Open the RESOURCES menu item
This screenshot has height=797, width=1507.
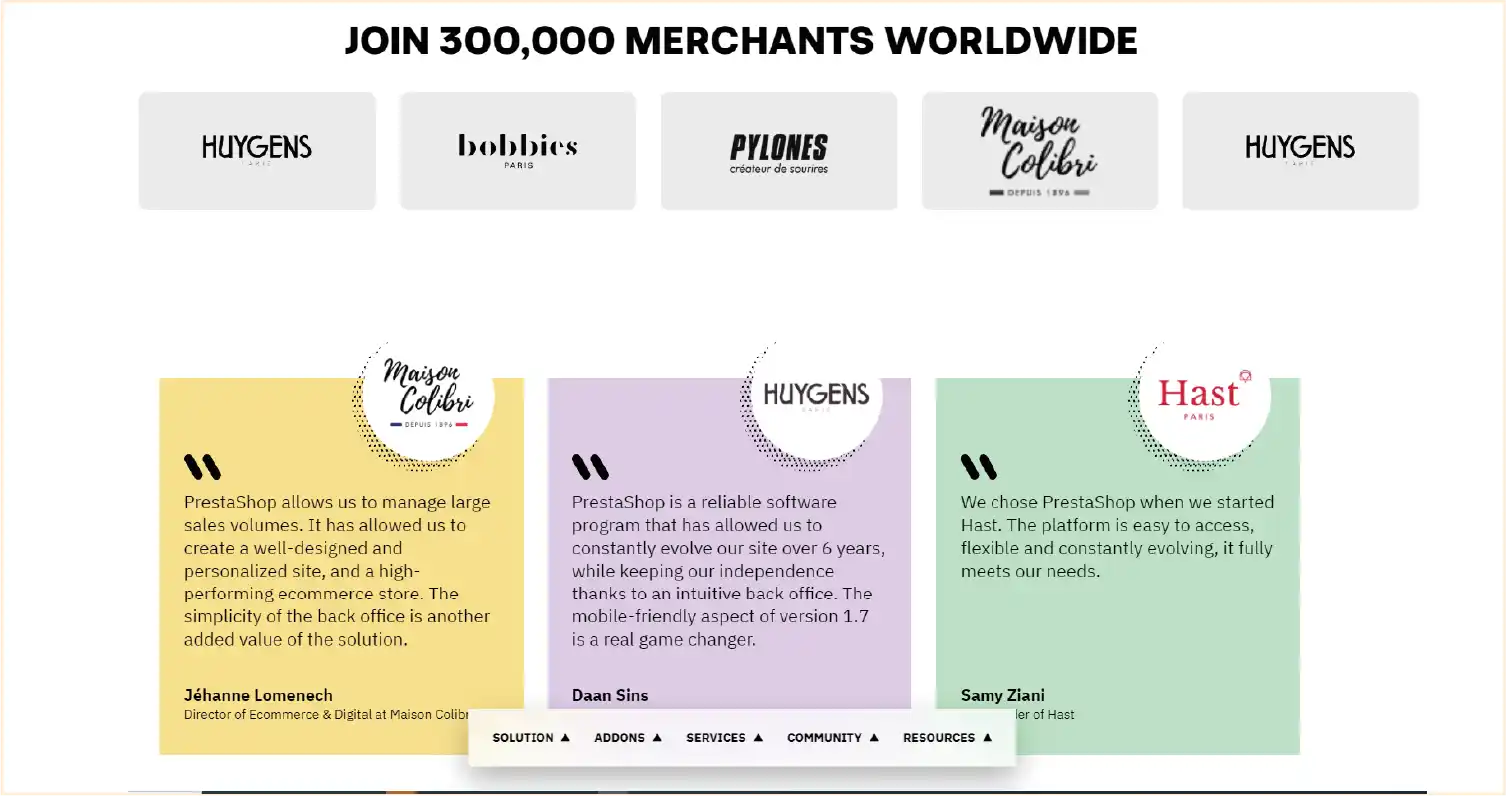point(938,737)
